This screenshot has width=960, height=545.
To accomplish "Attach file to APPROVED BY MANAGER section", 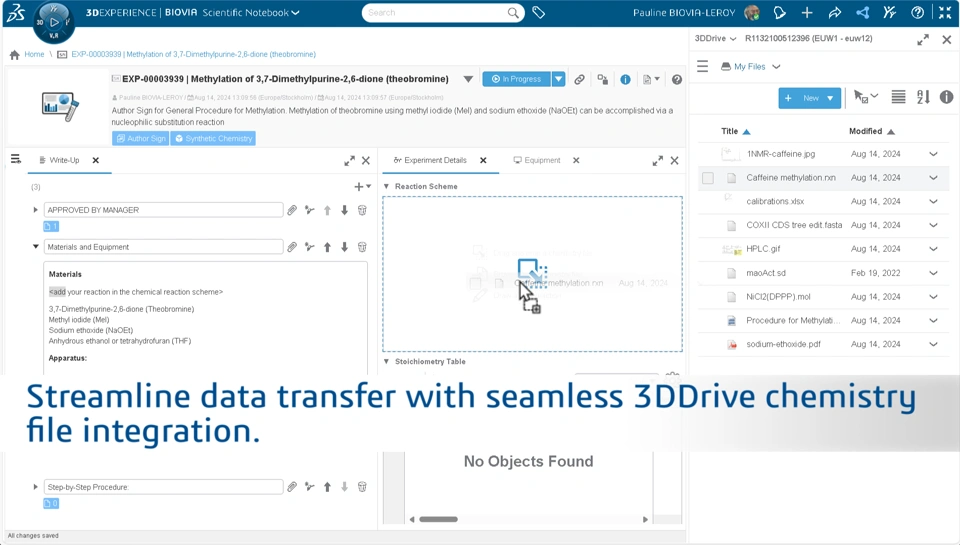I will [292, 210].
